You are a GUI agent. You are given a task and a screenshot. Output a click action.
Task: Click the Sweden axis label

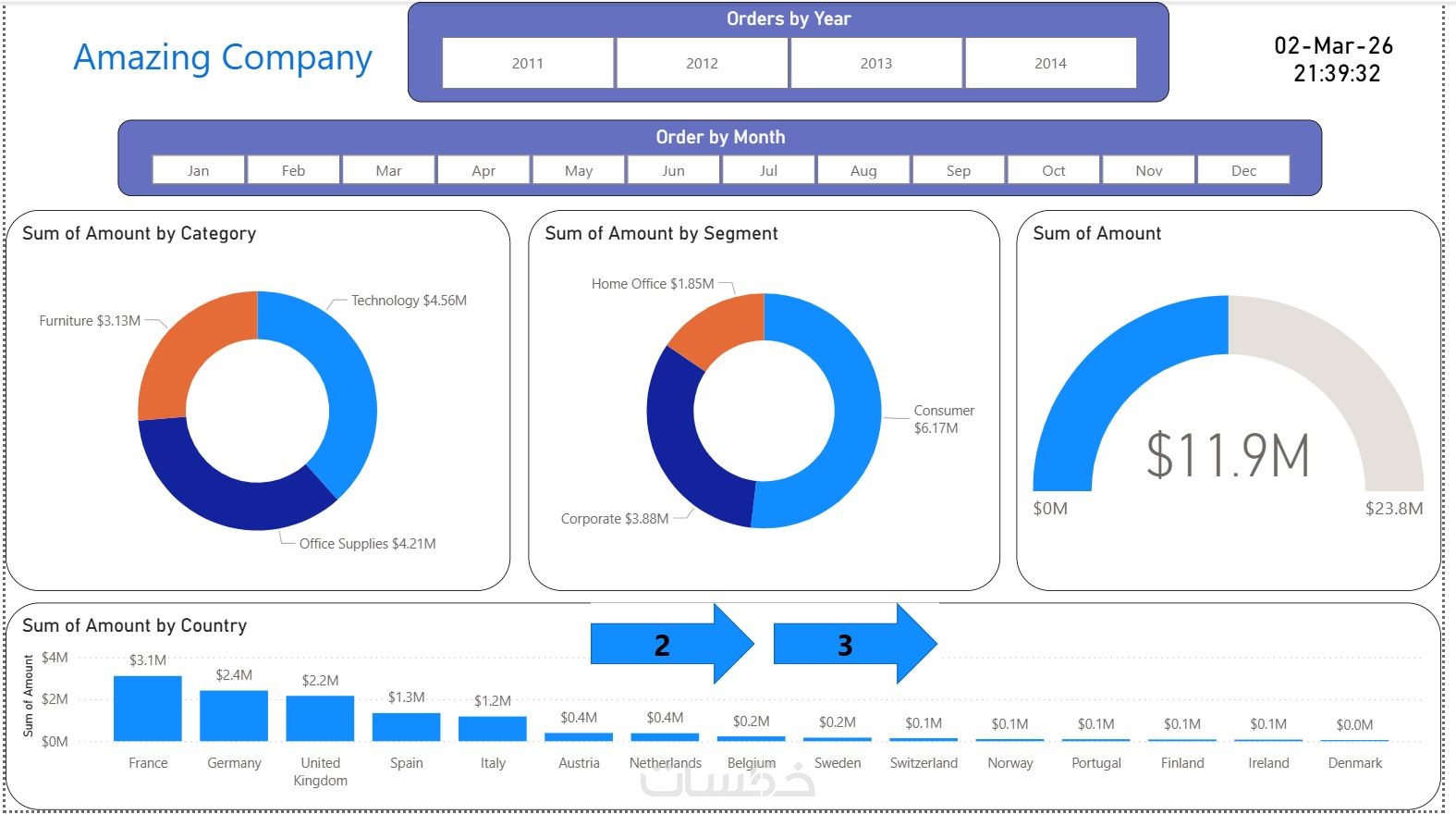[838, 763]
